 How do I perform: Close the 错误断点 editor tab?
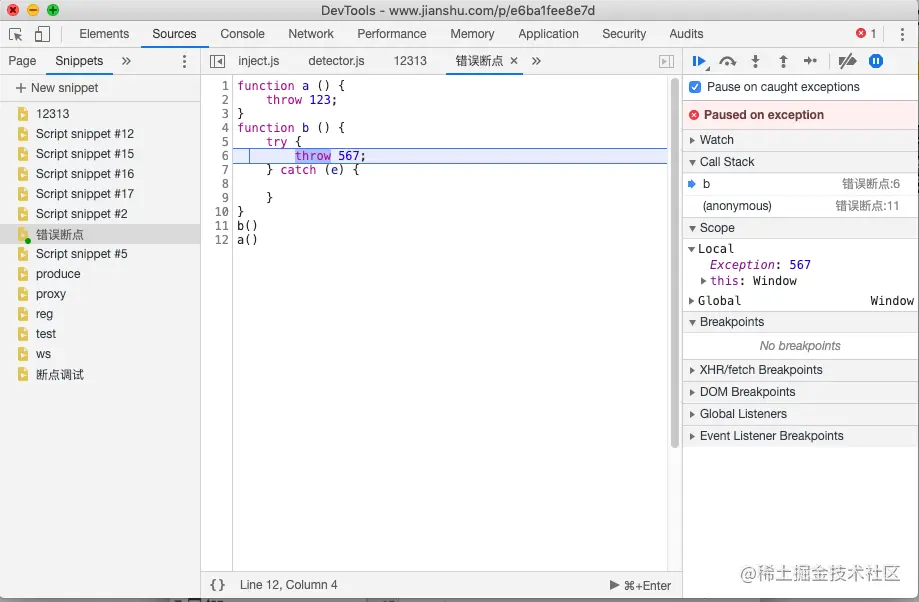(514, 60)
